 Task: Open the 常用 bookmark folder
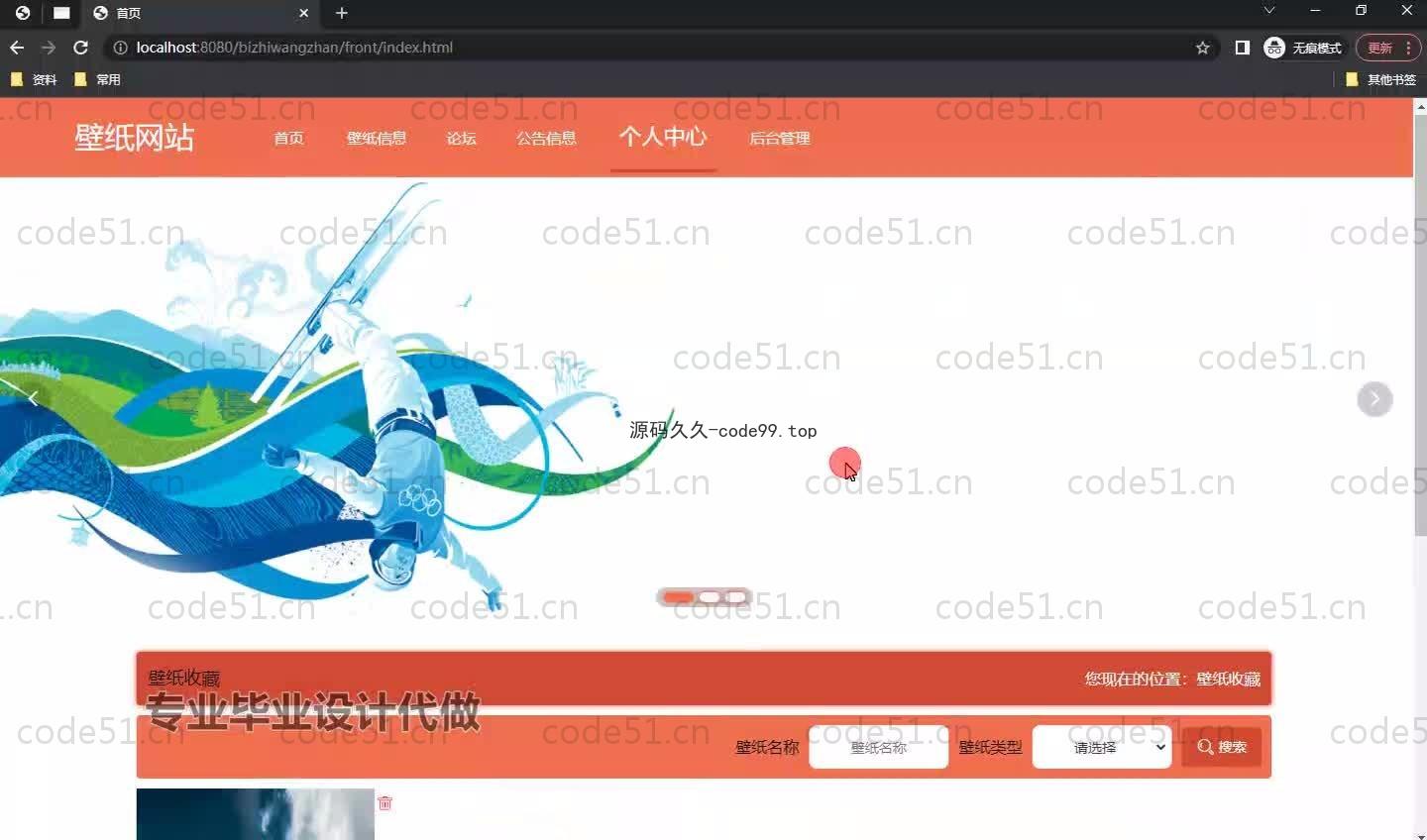click(x=97, y=79)
